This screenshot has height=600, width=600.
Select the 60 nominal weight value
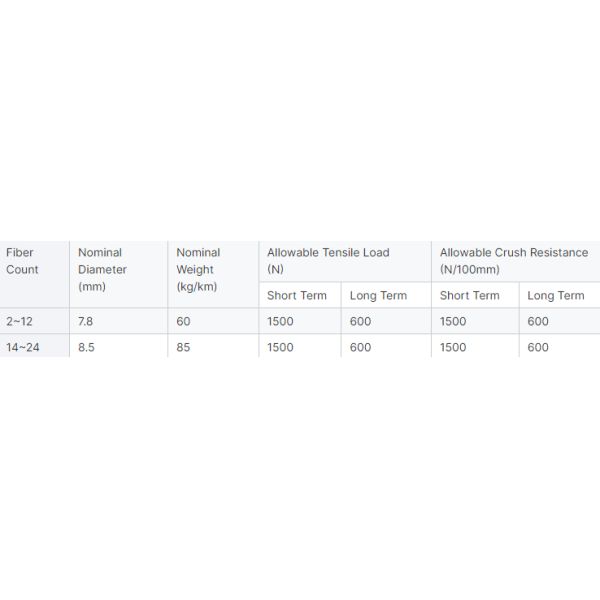183,322
